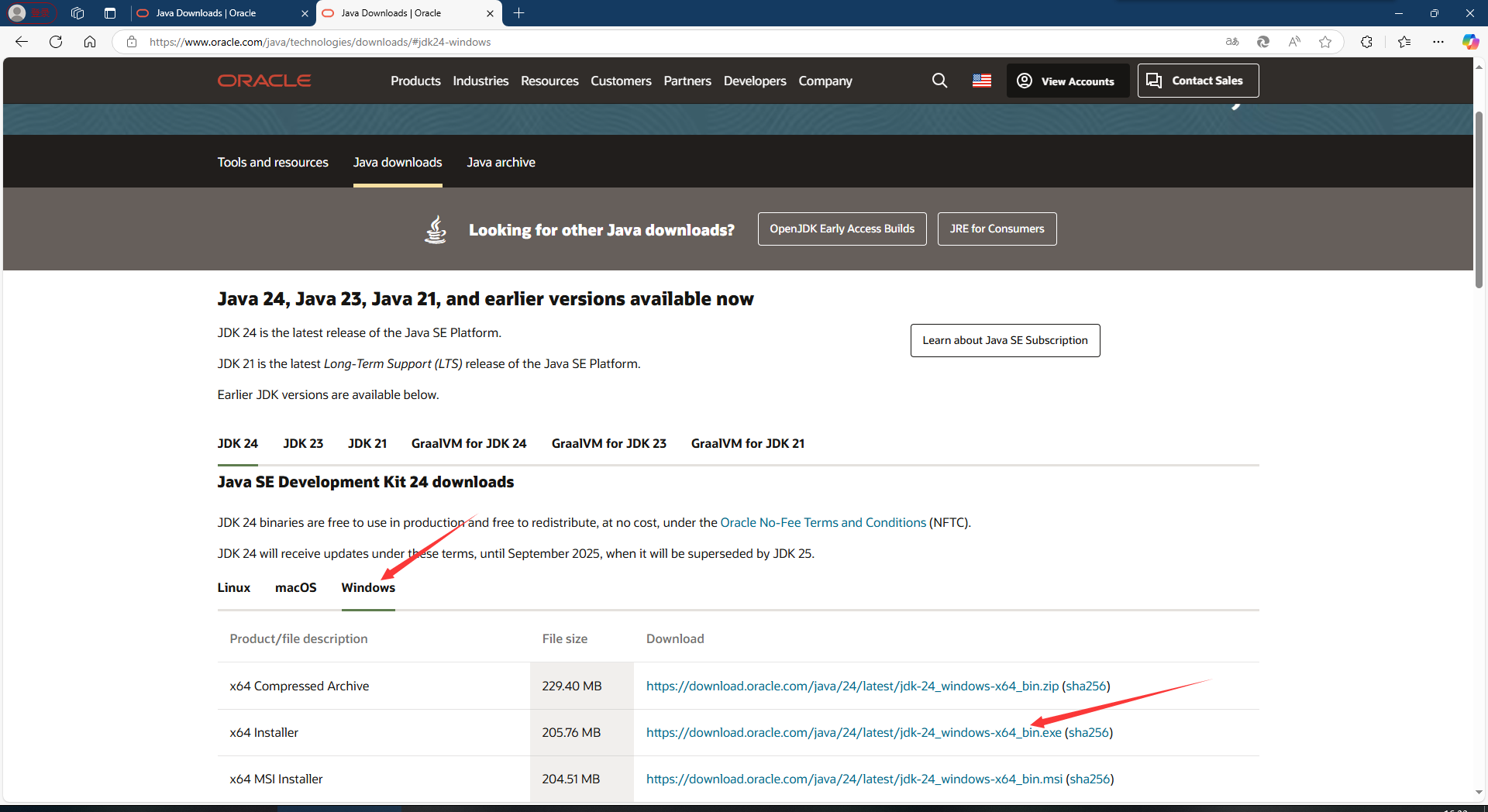The width and height of the screenshot is (1488, 812).
Task: Open sha256 link for x64 Installer
Action: click(1089, 732)
